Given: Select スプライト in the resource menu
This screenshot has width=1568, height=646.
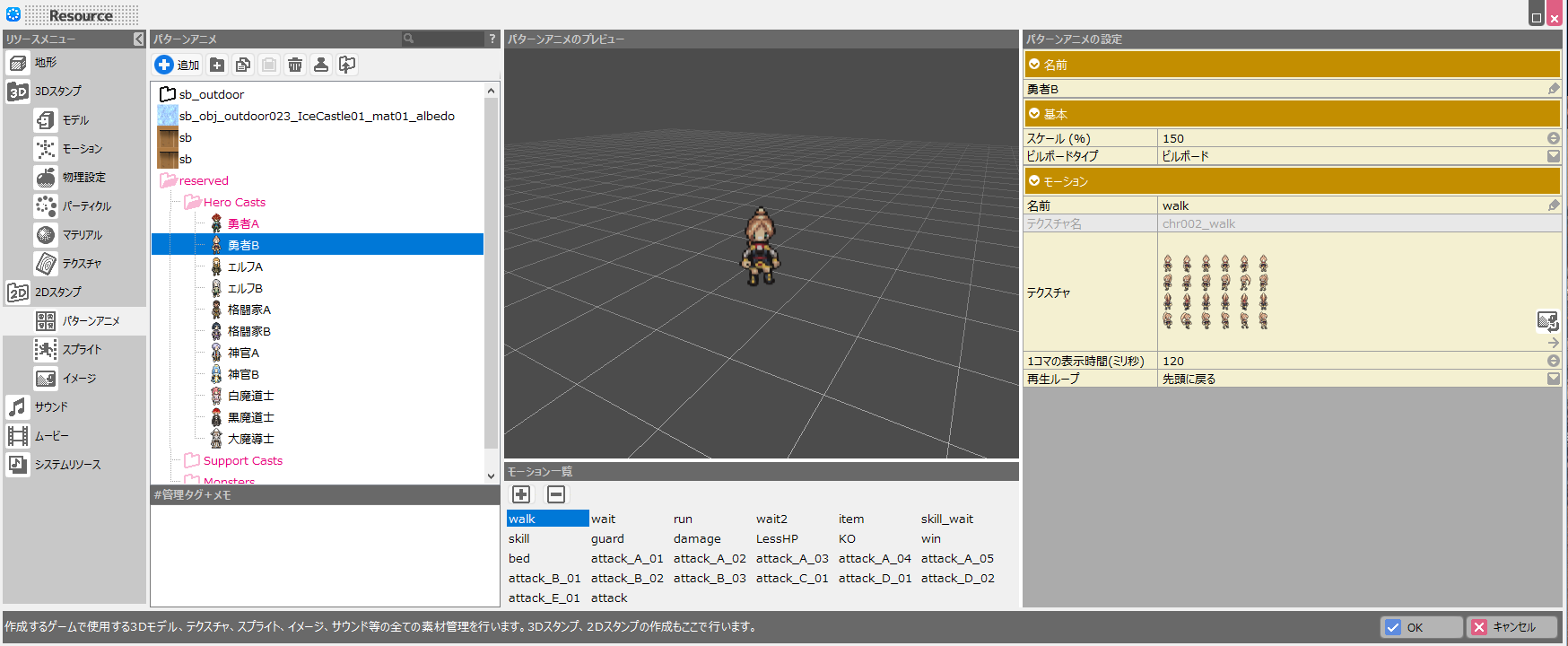Looking at the screenshot, I should point(82,350).
